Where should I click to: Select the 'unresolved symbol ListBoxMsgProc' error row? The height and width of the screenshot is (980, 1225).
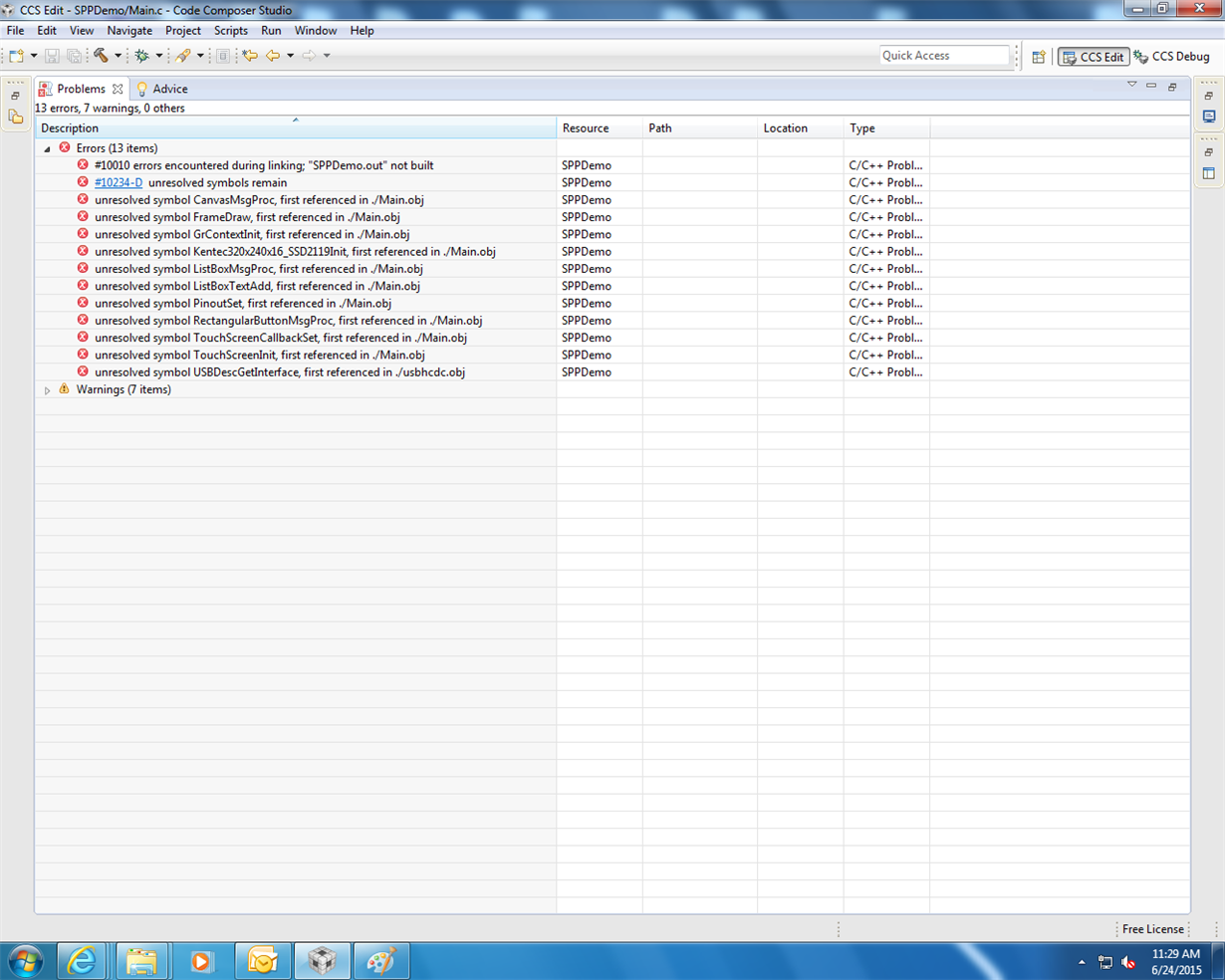click(612, 269)
